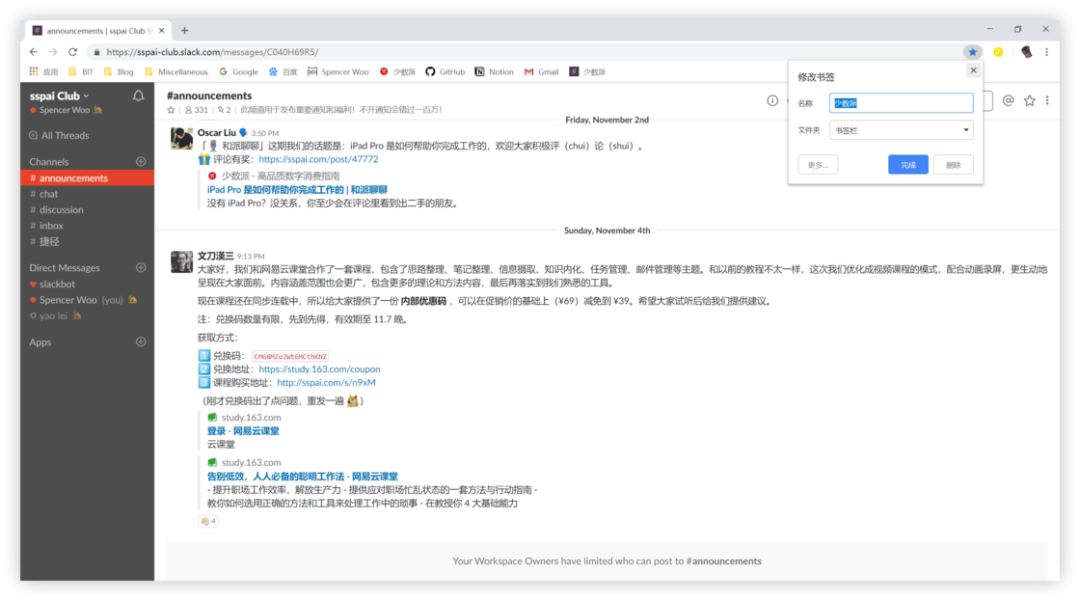Open the Gmail bookmark
The width and height of the screenshot is (1080, 601).
coord(541,72)
